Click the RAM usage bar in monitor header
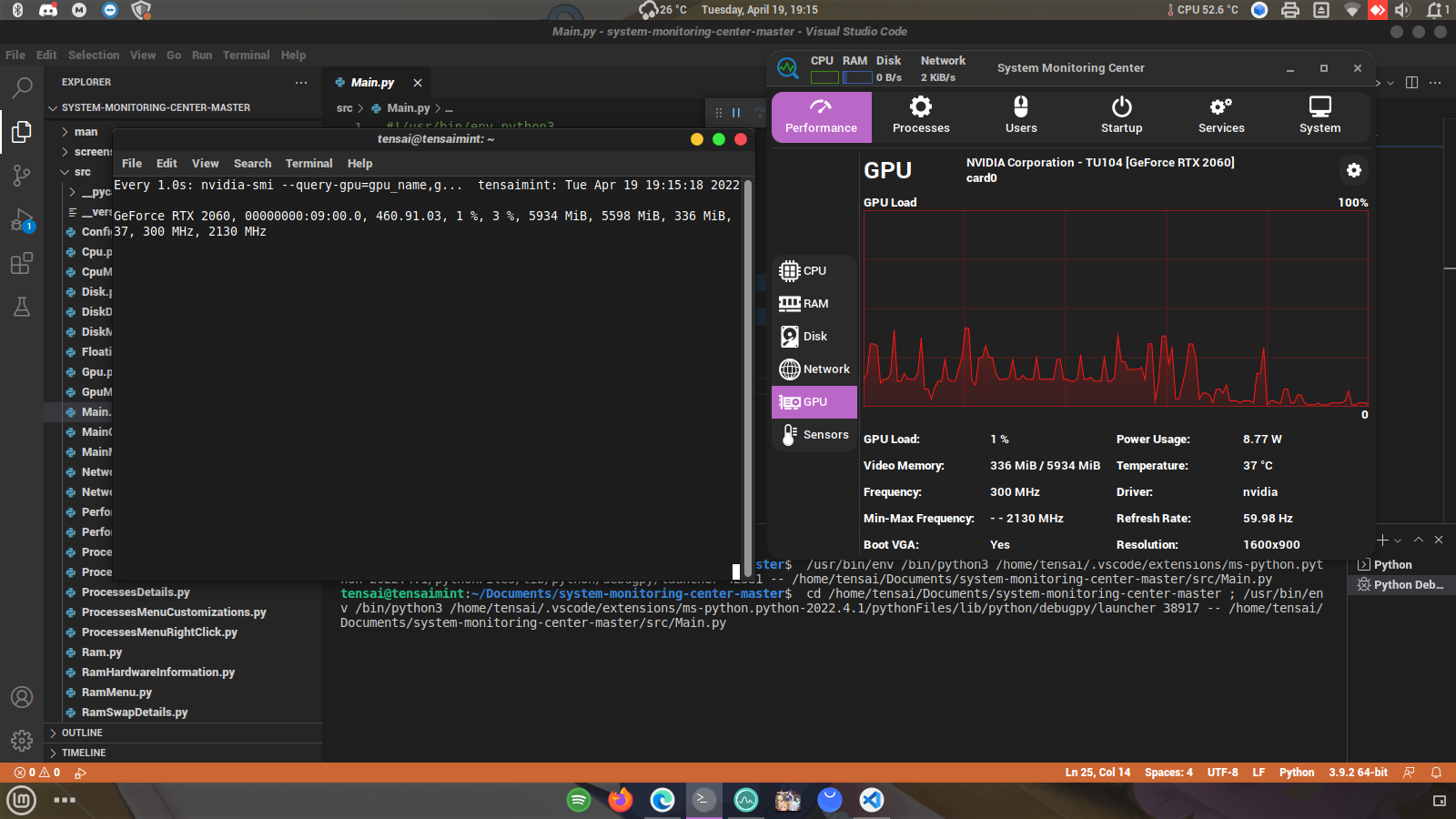Image resolution: width=1456 pixels, height=819 pixels. click(856, 77)
